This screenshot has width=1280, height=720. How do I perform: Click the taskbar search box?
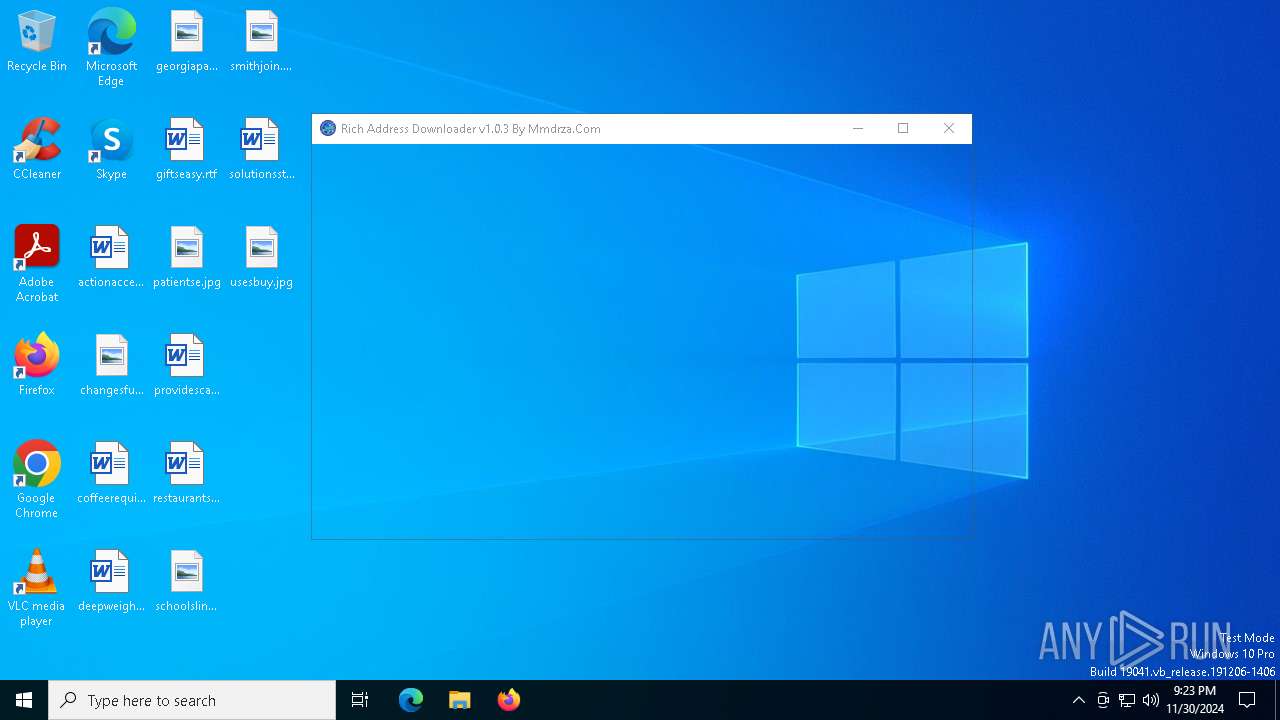pyautogui.click(x=192, y=700)
